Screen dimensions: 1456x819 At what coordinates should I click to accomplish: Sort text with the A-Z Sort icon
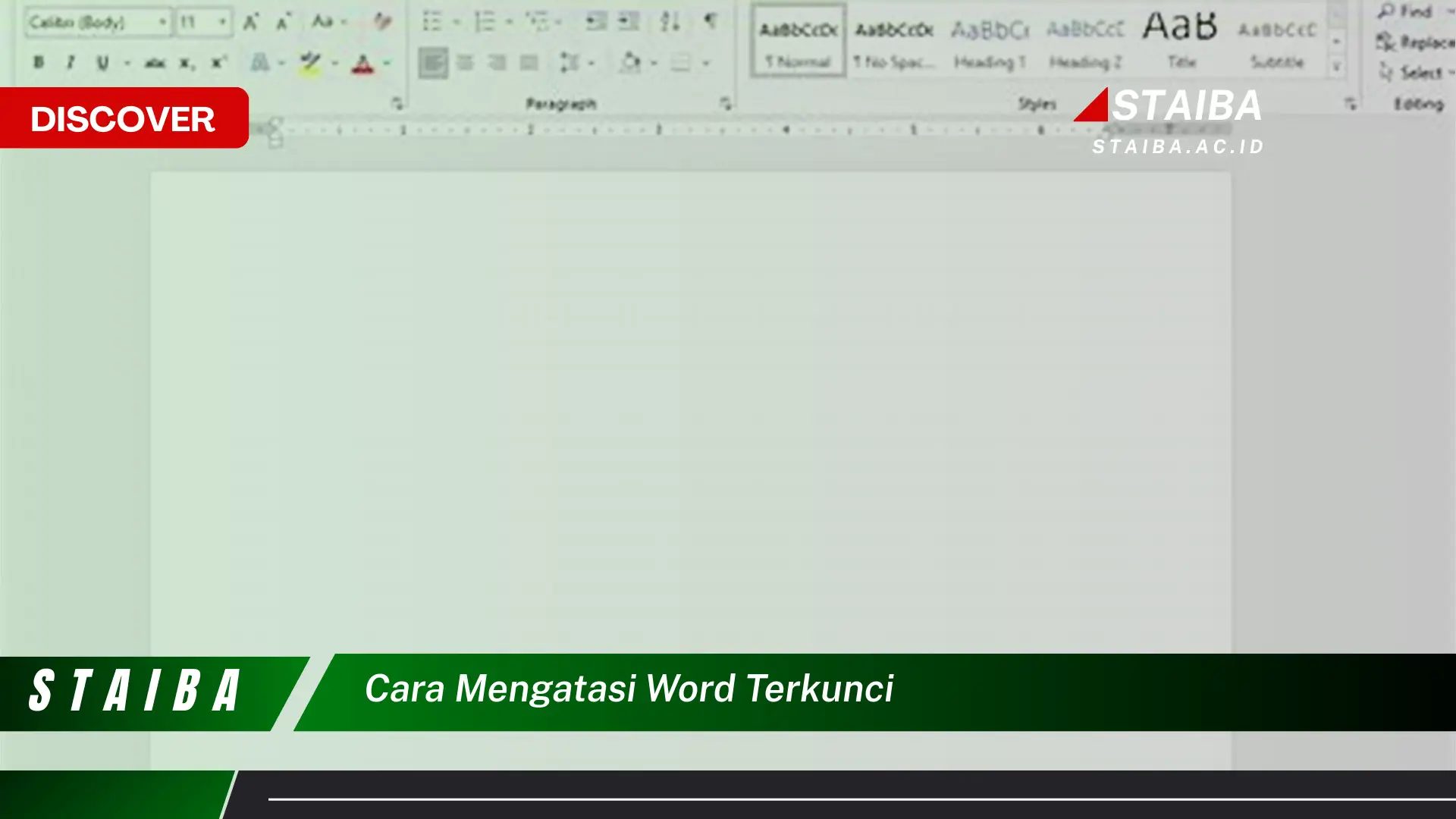tap(670, 22)
